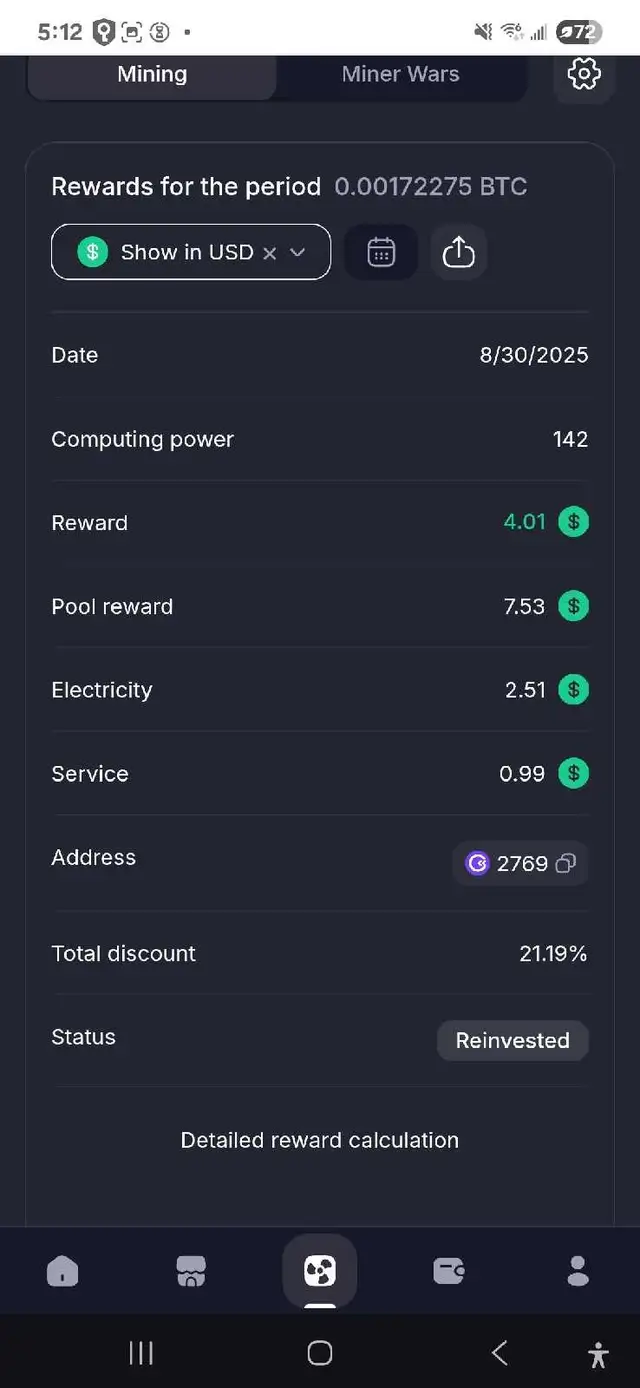
Task: Tap the green dollar icon next to Reward
Action: pyautogui.click(x=573, y=522)
